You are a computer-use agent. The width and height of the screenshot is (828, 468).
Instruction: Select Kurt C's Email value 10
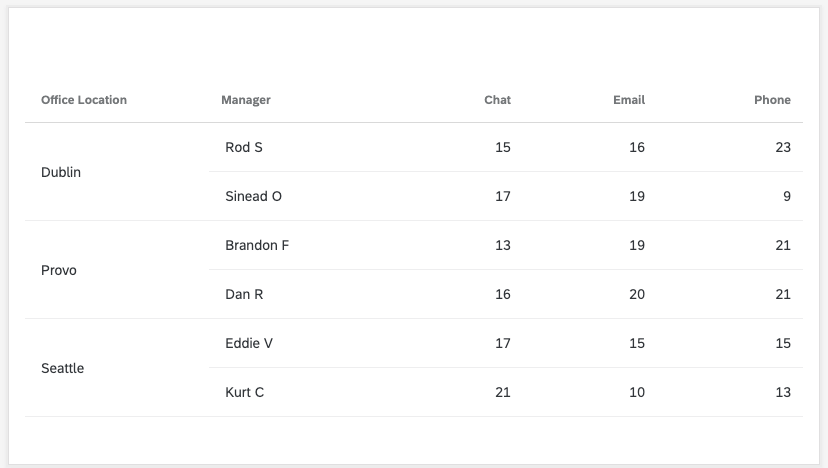pos(637,392)
